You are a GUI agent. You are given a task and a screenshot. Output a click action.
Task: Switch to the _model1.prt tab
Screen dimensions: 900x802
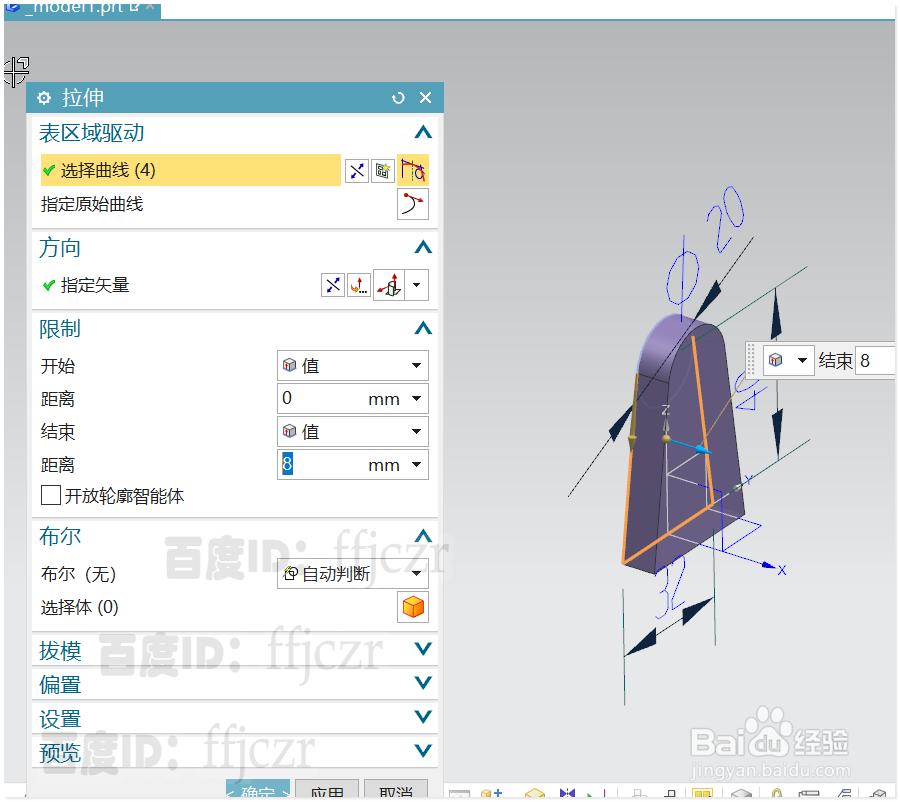click(82, 8)
